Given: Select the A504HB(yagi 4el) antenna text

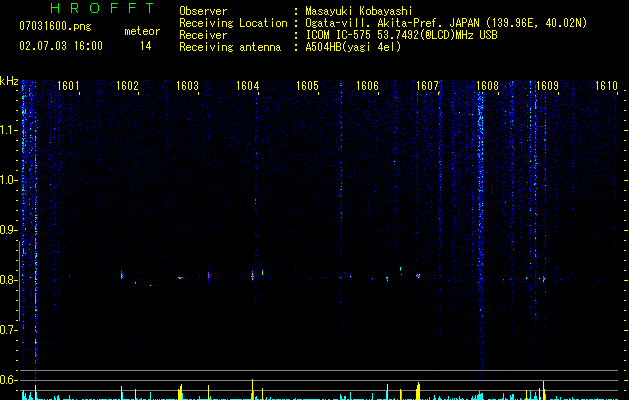Looking at the screenshot, I should click(x=353, y=47).
